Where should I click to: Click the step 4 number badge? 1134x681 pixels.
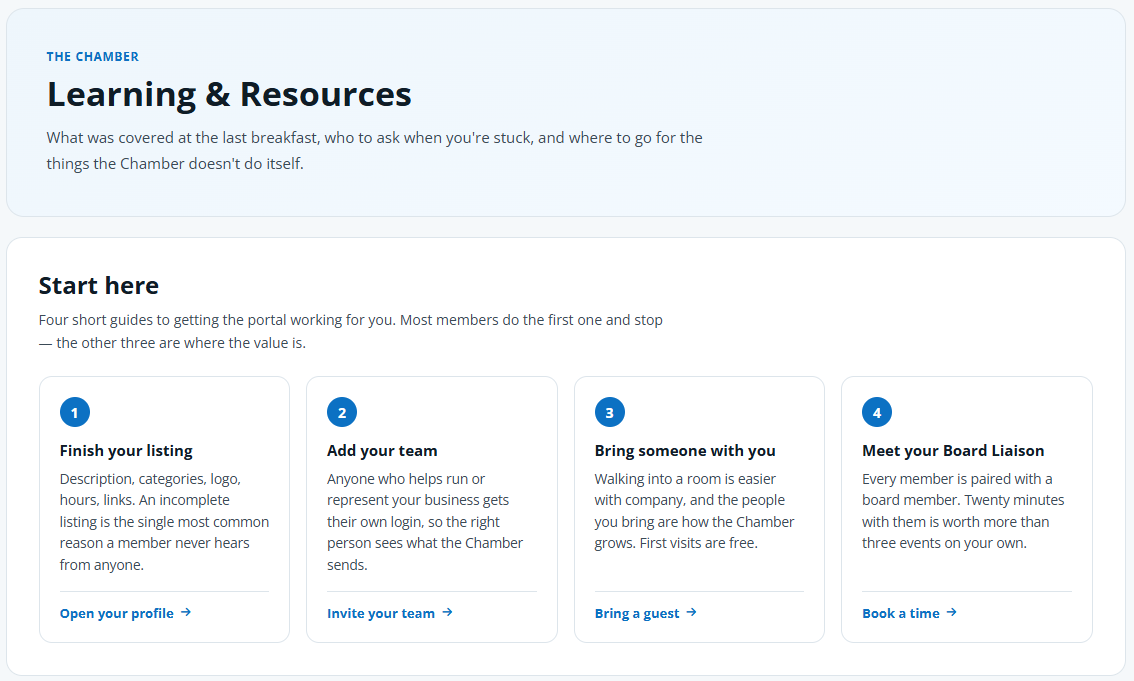tap(877, 412)
